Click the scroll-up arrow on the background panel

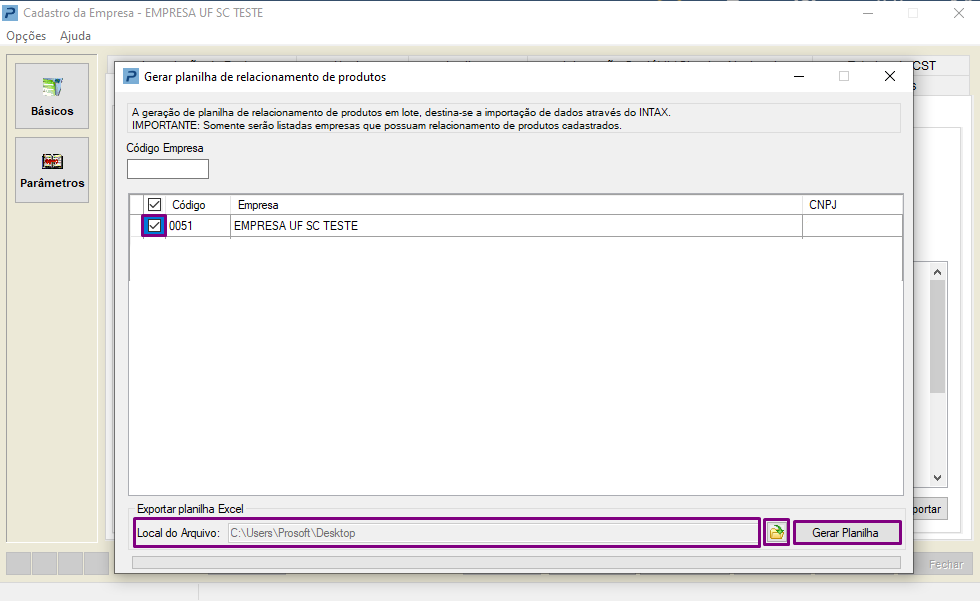(937, 272)
